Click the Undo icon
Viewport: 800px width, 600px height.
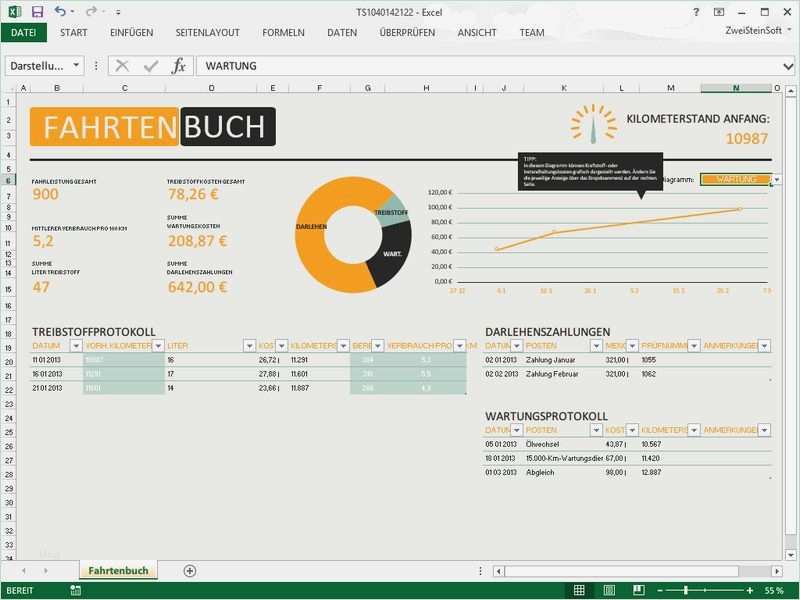coord(60,10)
